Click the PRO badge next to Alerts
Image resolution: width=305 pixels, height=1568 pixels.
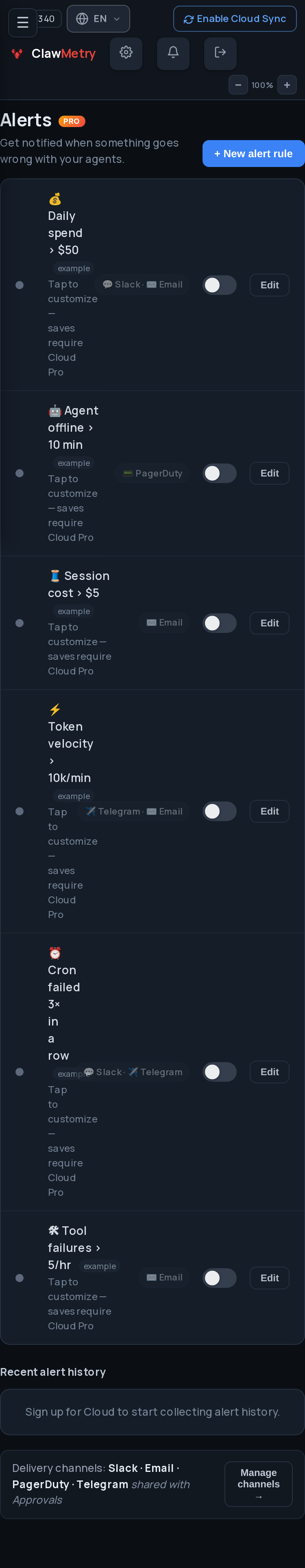pos(72,121)
